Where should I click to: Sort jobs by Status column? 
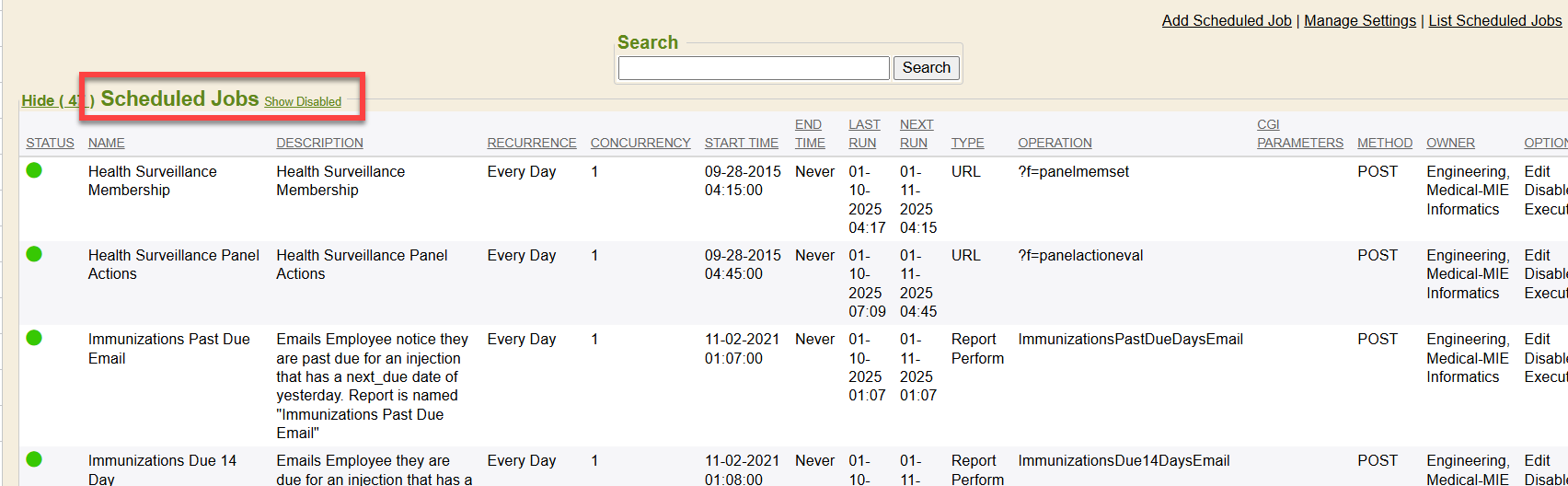pos(50,143)
